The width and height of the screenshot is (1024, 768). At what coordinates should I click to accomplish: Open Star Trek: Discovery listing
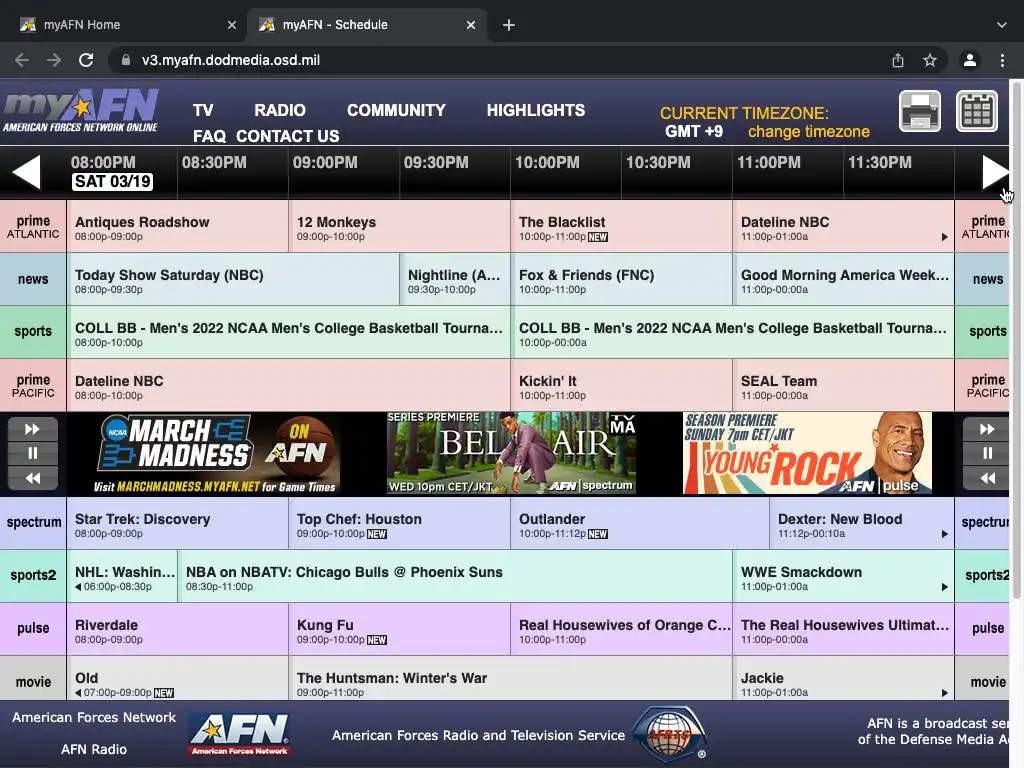(178, 522)
